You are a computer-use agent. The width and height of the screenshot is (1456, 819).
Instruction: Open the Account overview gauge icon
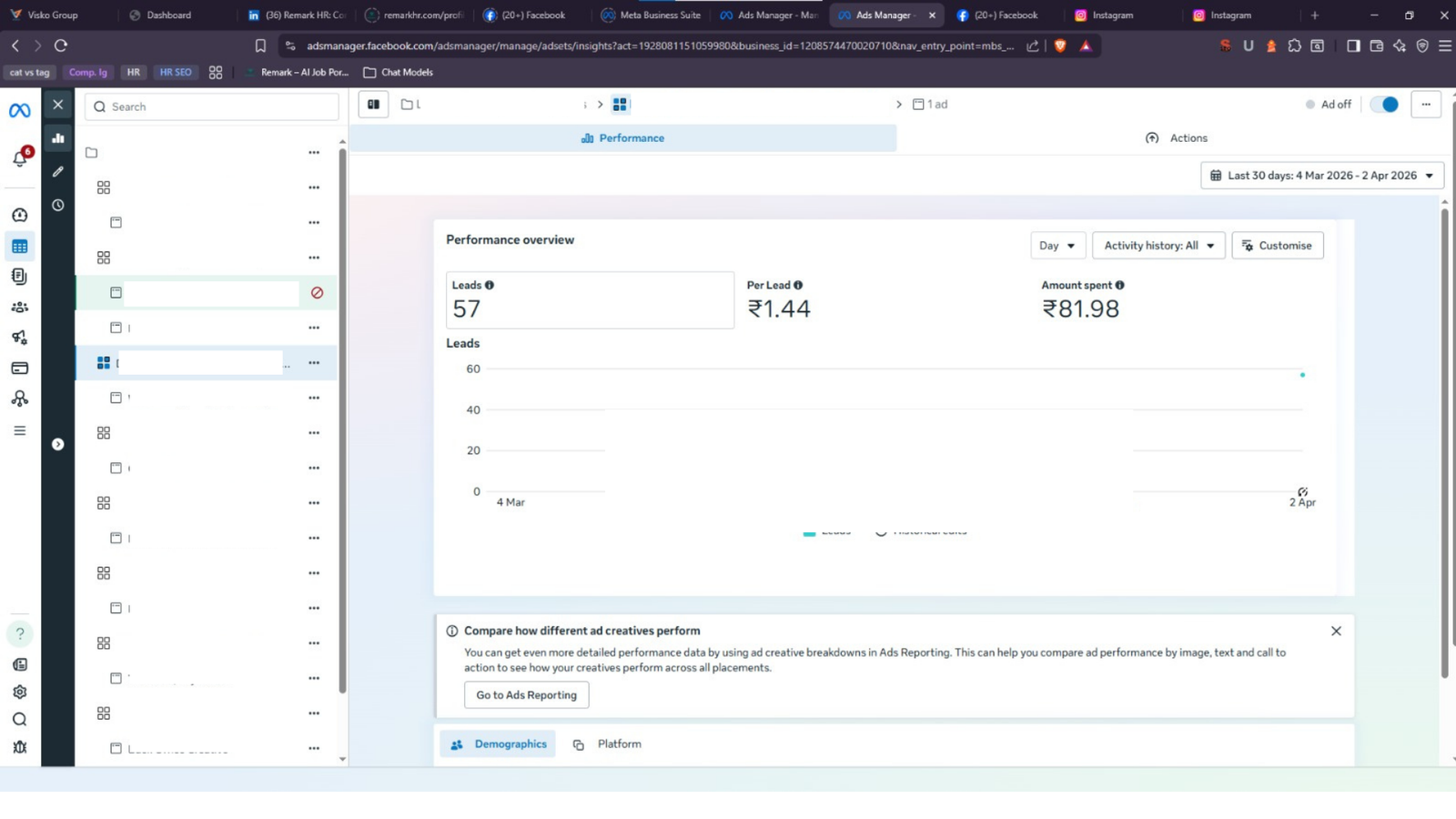20,215
